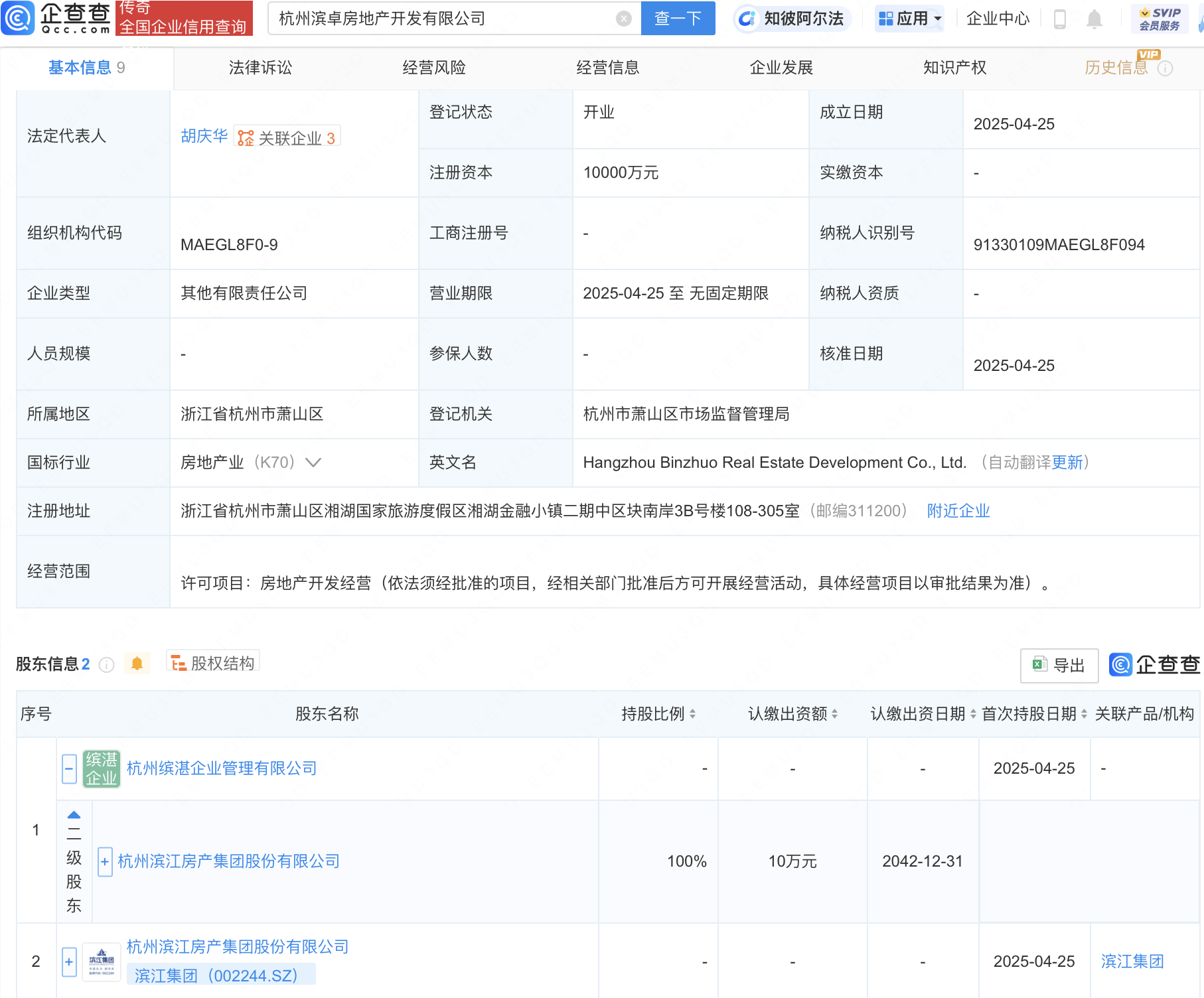The height and width of the screenshot is (998, 1204).
Task: Switch to the 法律诉讼 tab
Action: pyautogui.click(x=260, y=68)
